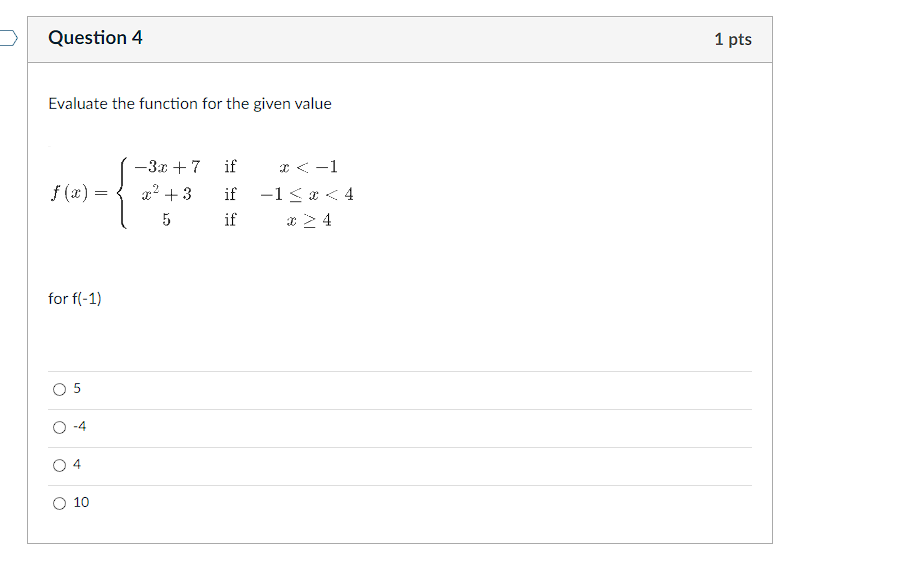Click the 1 pts label
The height and width of the screenshot is (580, 902).
point(734,37)
